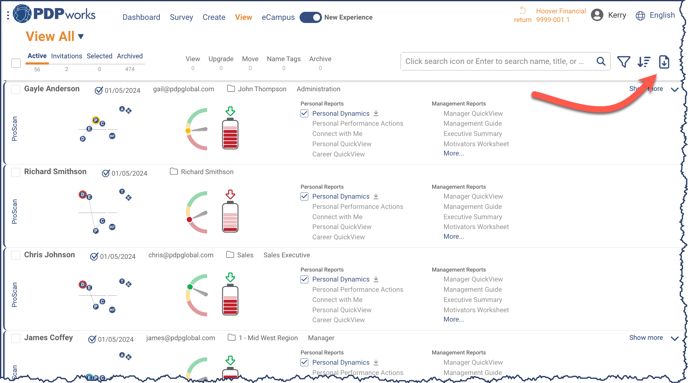Open the Create menu
The height and width of the screenshot is (383, 688).
[214, 17]
